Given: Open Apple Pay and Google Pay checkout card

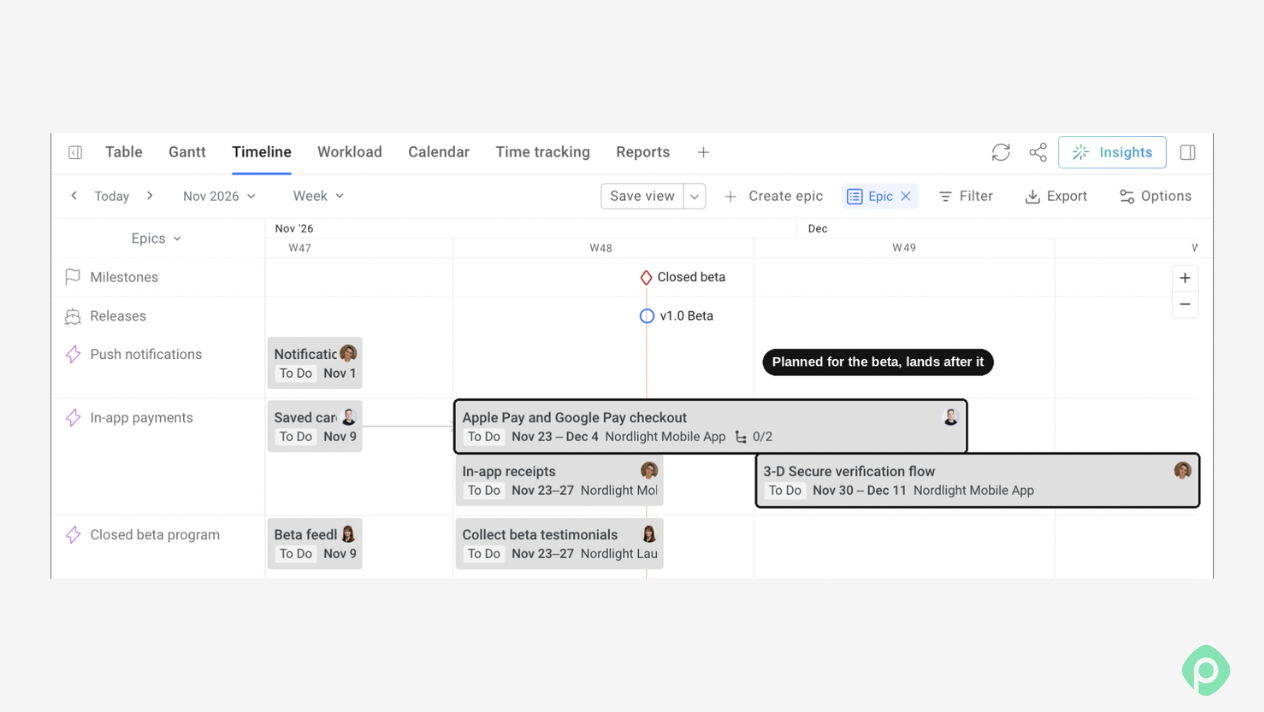Looking at the screenshot, I should point(711,426).
